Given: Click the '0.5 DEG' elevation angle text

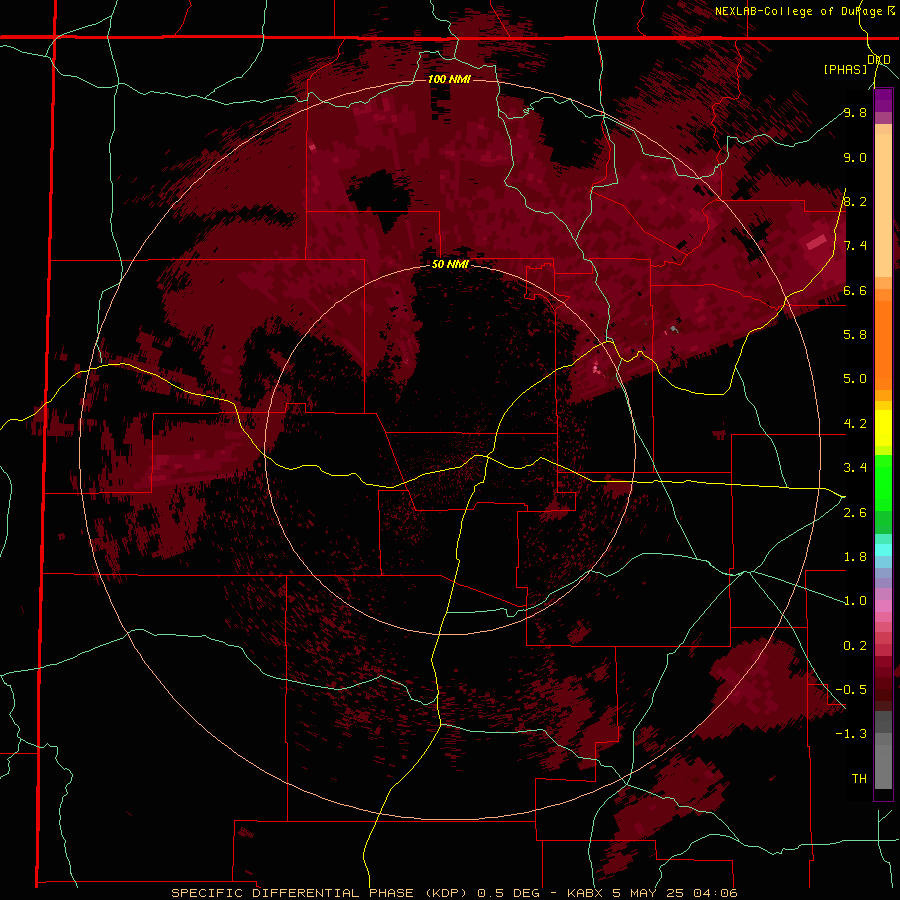Looking at the screenshot, I should pos(509,893).
